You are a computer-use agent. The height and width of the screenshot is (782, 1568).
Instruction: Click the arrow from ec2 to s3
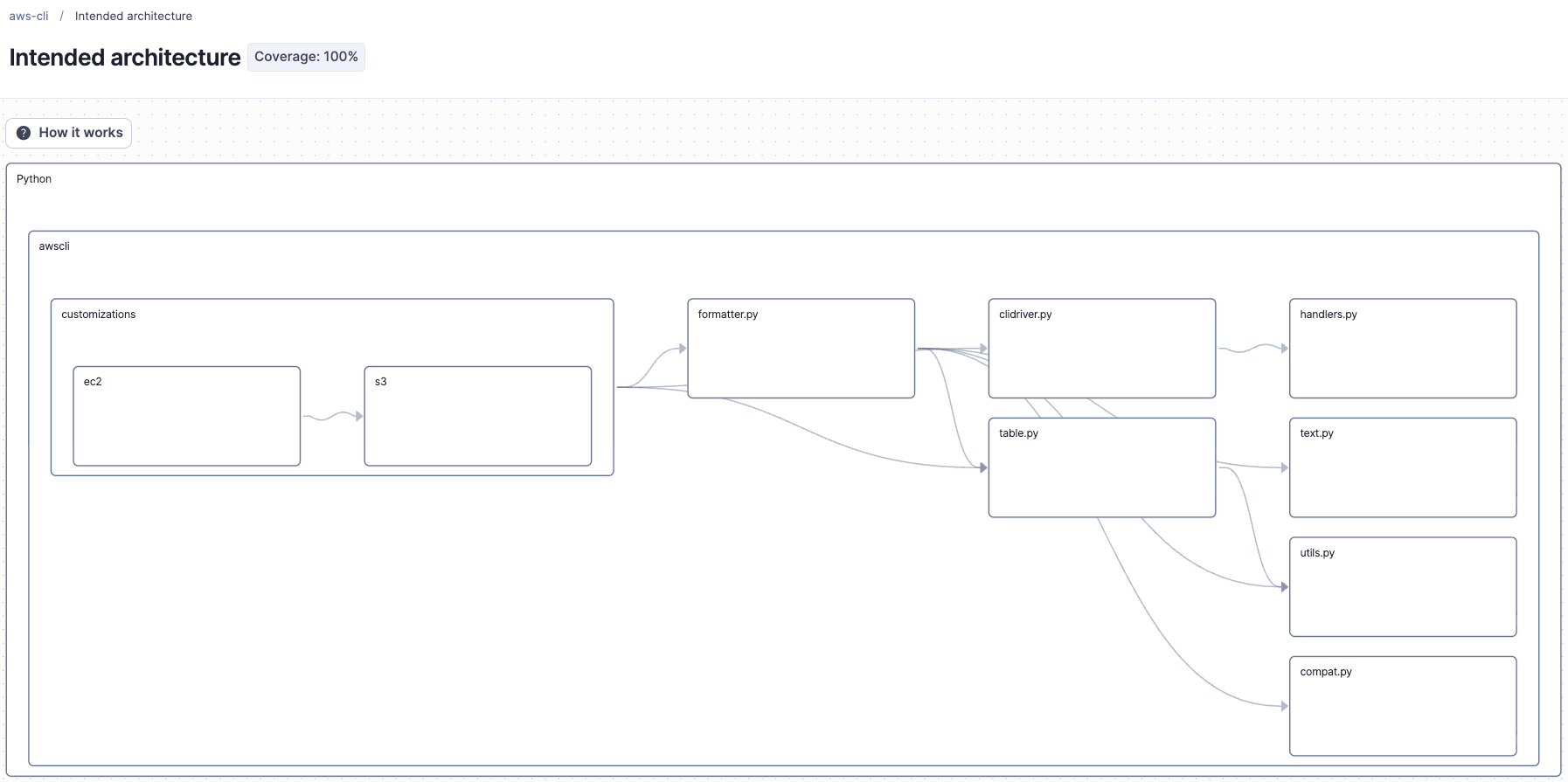(x=332, y=417)
